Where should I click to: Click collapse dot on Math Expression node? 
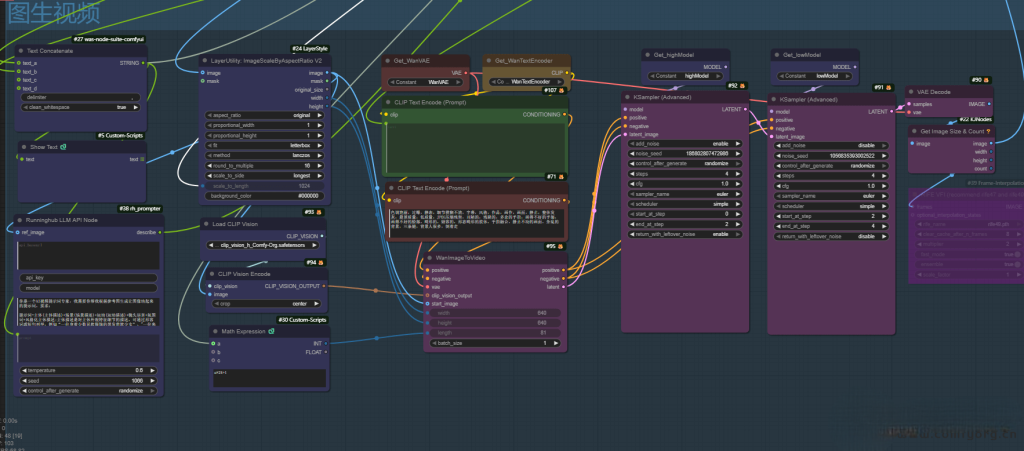pos(217,331)
